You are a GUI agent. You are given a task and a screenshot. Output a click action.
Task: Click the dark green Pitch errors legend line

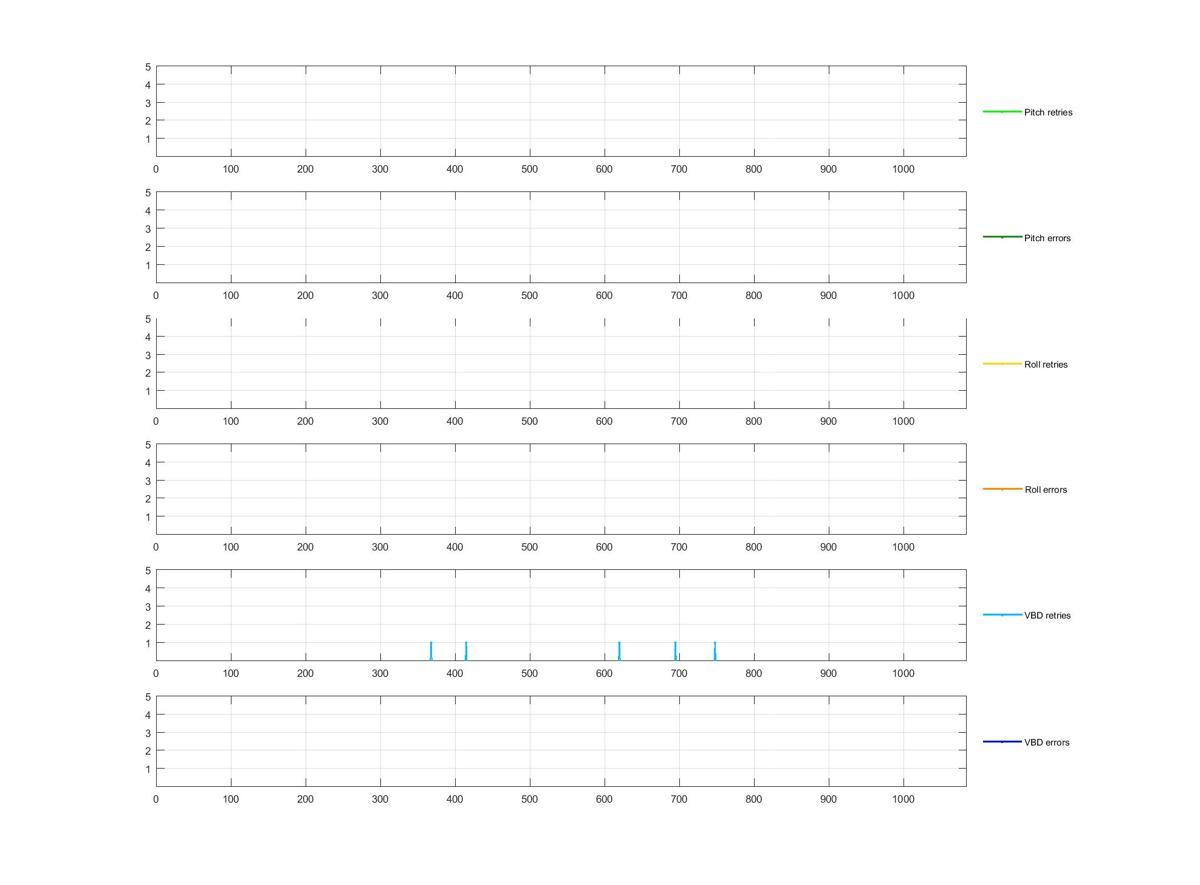point(1002,237)
